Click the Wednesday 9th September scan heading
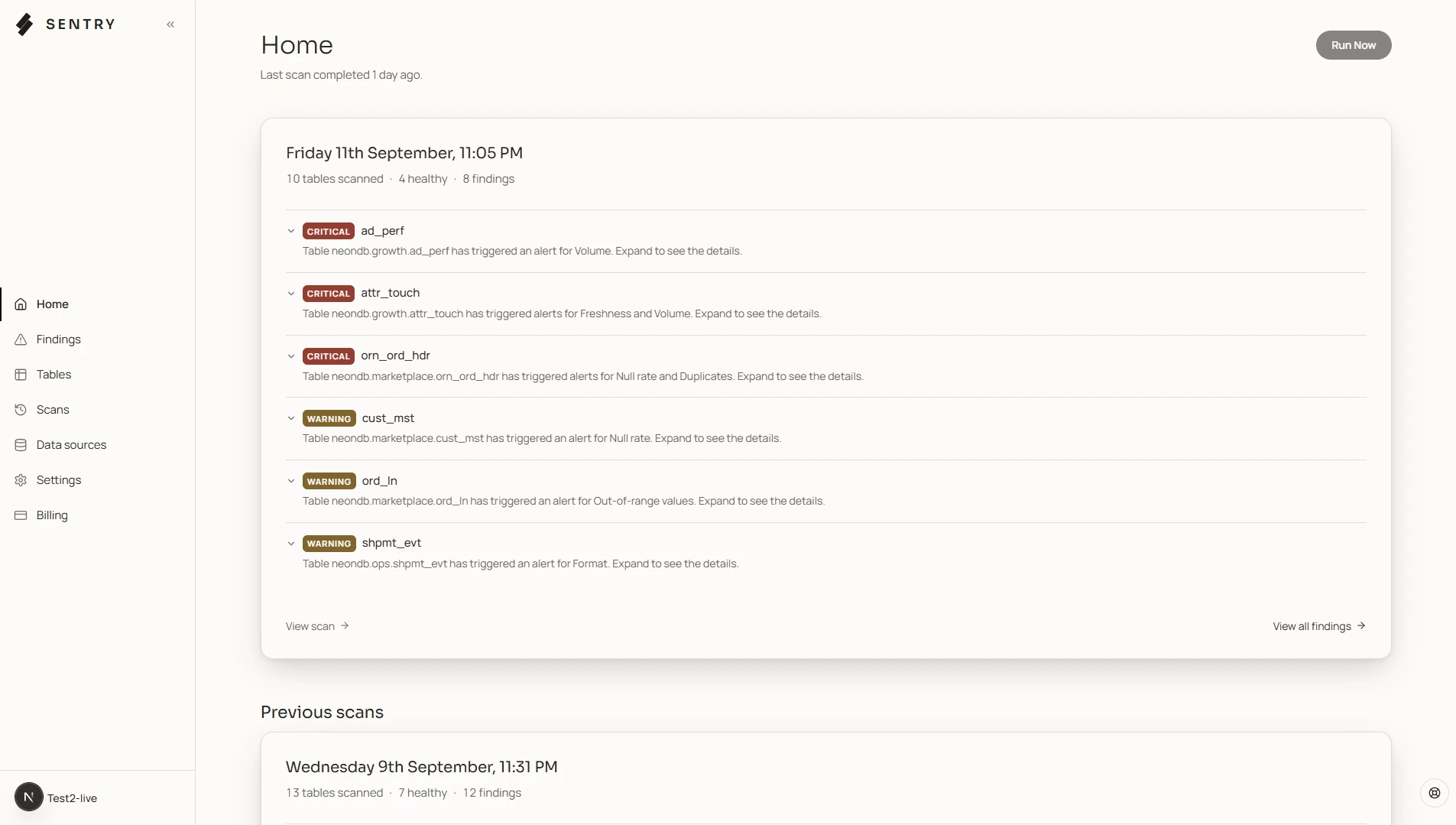Image resolution: width=1456 pixels, height=825 pixels. click(x=422, y=767)
